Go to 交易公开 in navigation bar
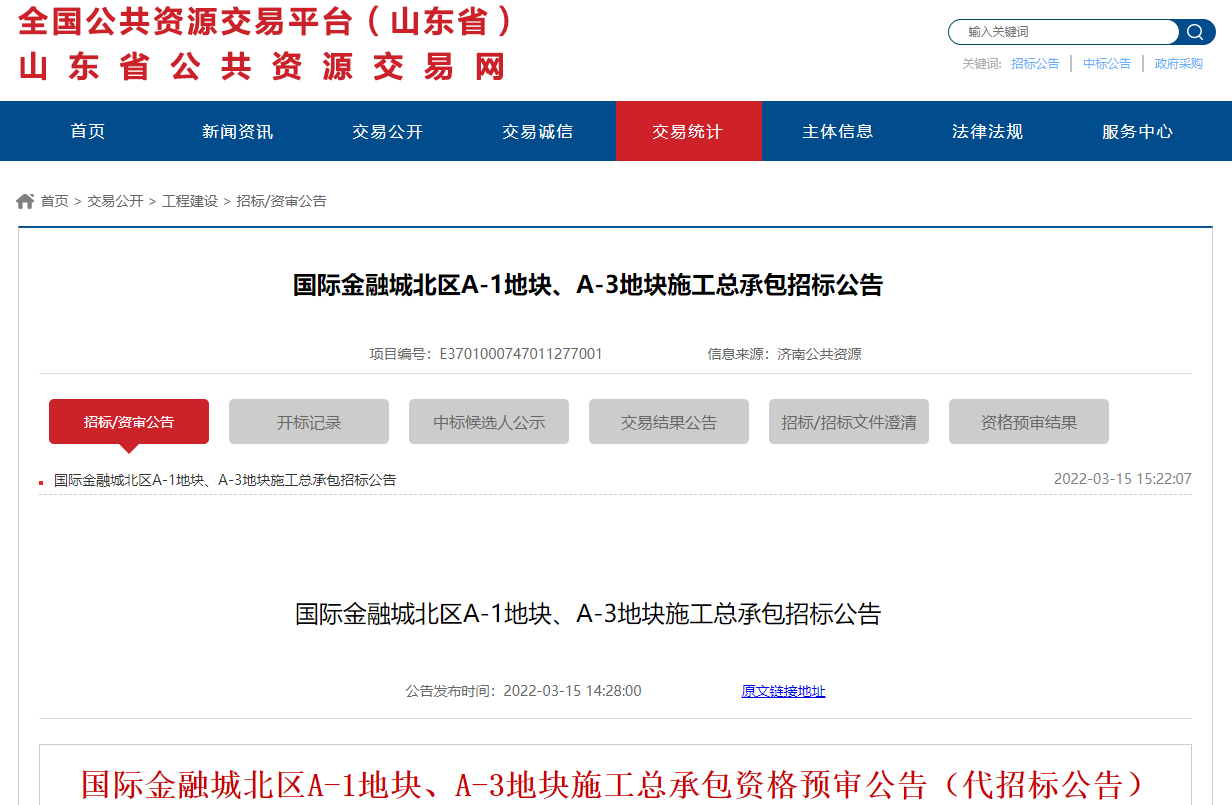The height and width of the screenshot is (805, 1232). point(387,131)
